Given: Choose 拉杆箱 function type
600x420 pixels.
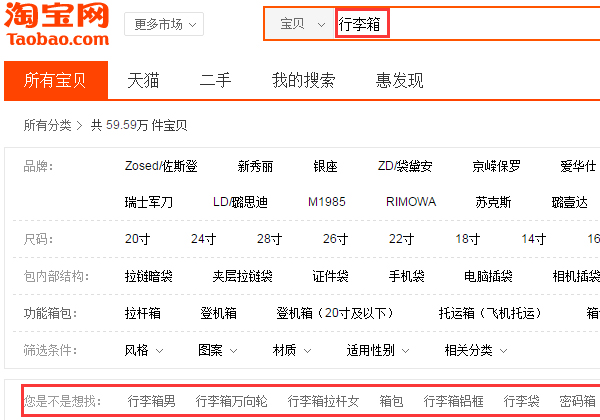Looking at the screenshot, I should pos(143,313).
